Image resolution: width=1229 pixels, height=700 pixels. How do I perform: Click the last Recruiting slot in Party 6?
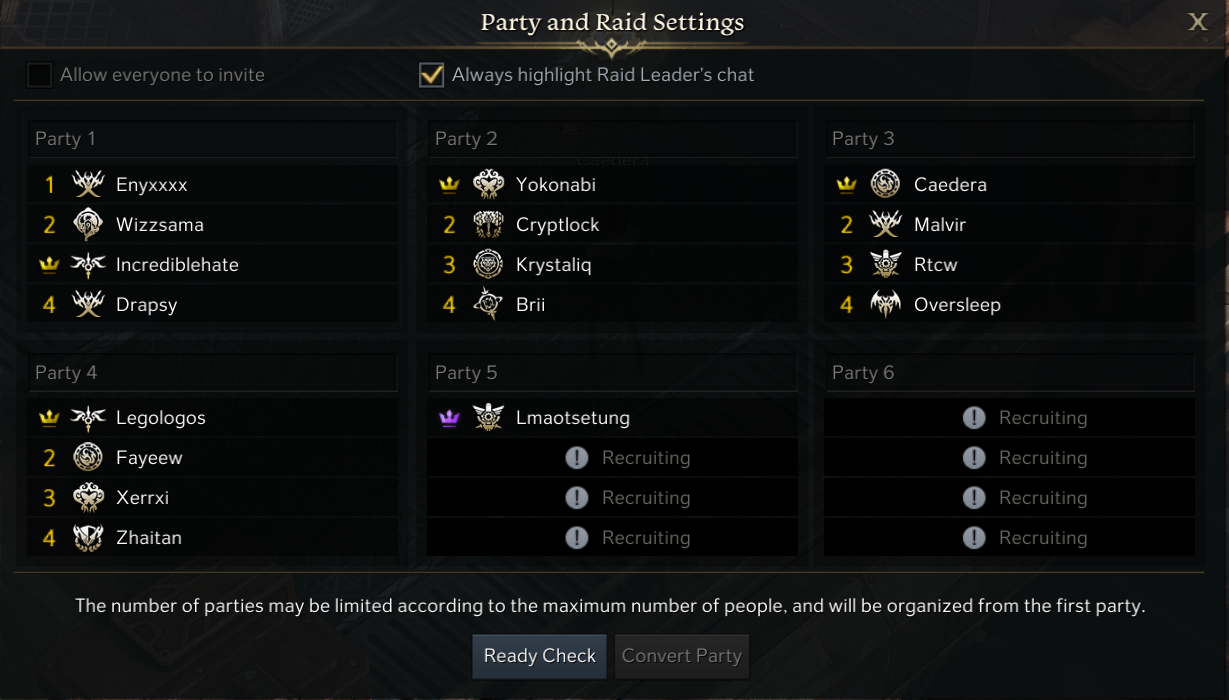(x=1009, y=538)
